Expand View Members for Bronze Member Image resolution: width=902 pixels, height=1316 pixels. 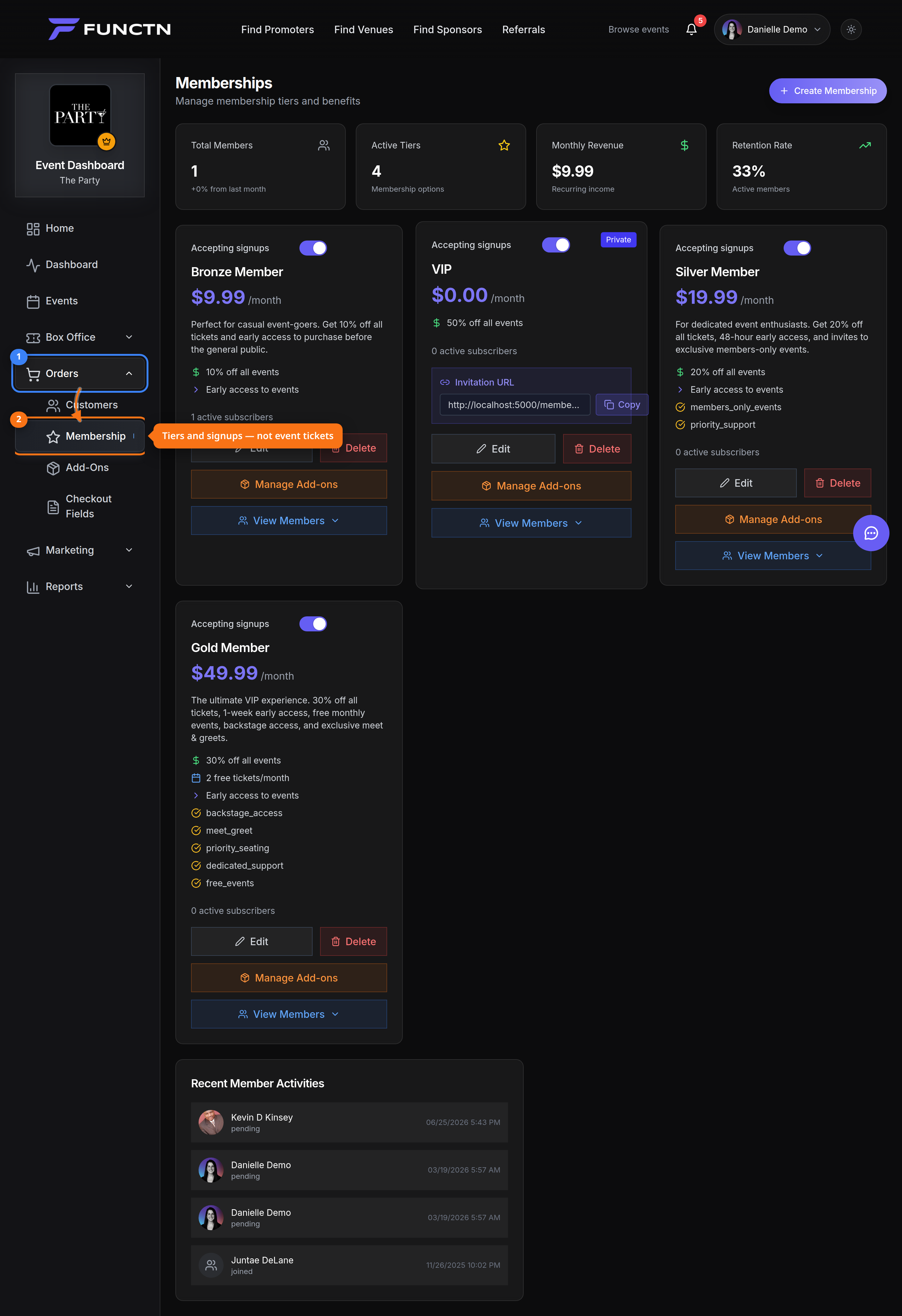pyautogui.click(x=289, y=521)
